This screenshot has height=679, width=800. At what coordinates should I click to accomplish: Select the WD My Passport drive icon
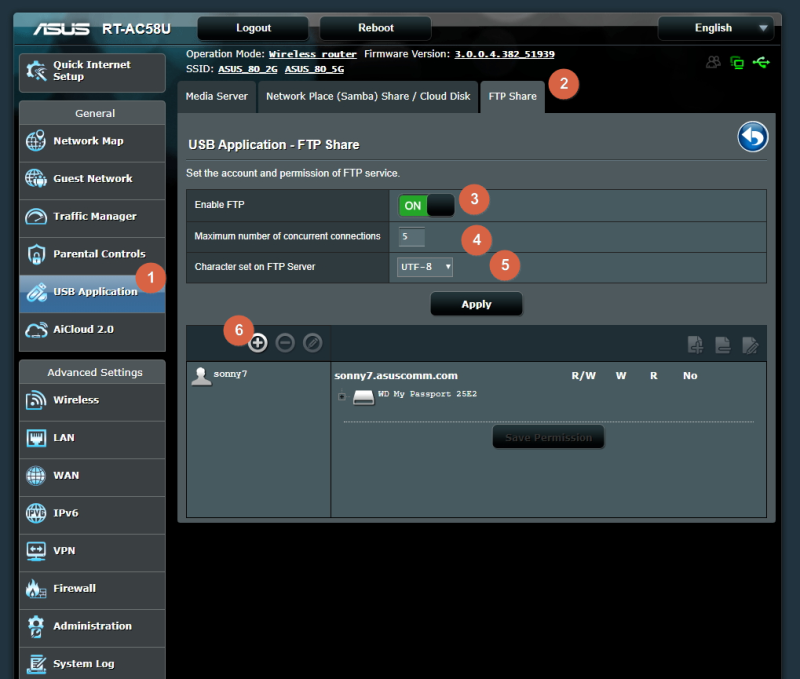363,397
